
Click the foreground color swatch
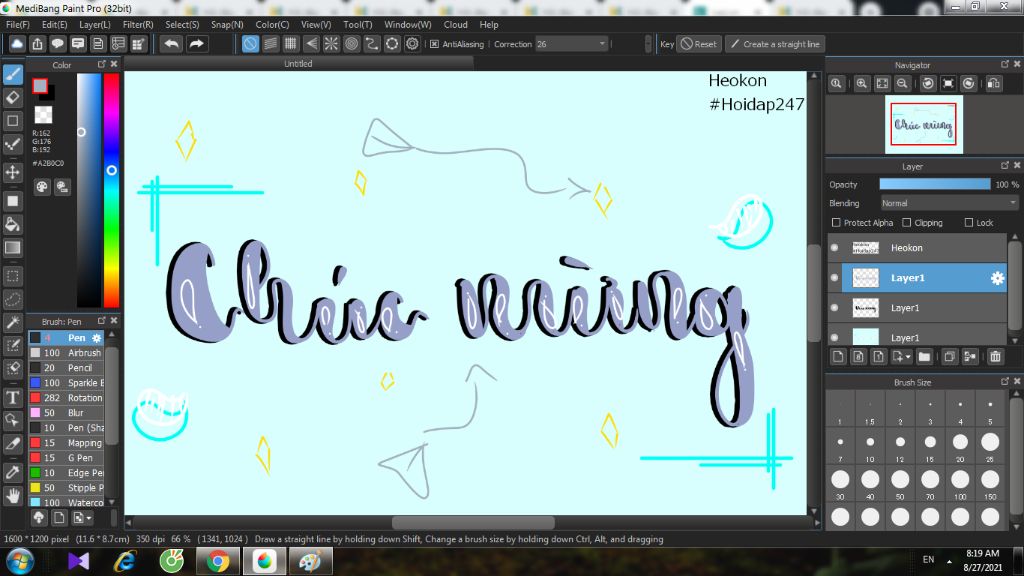click(40, 86)
